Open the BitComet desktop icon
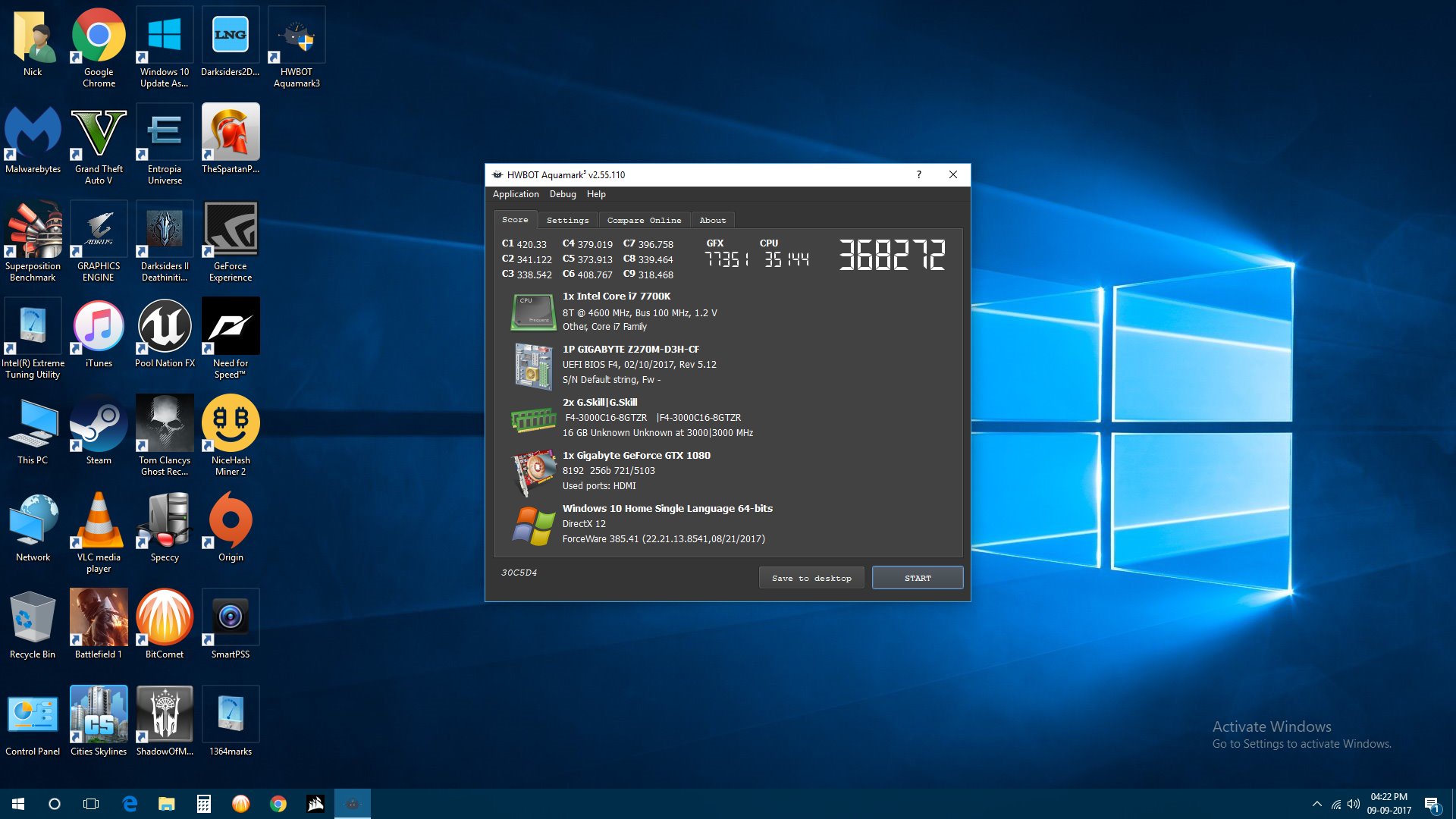Image resolution: width=1456 pixels, height=819 pixels. tap(165, 624)
